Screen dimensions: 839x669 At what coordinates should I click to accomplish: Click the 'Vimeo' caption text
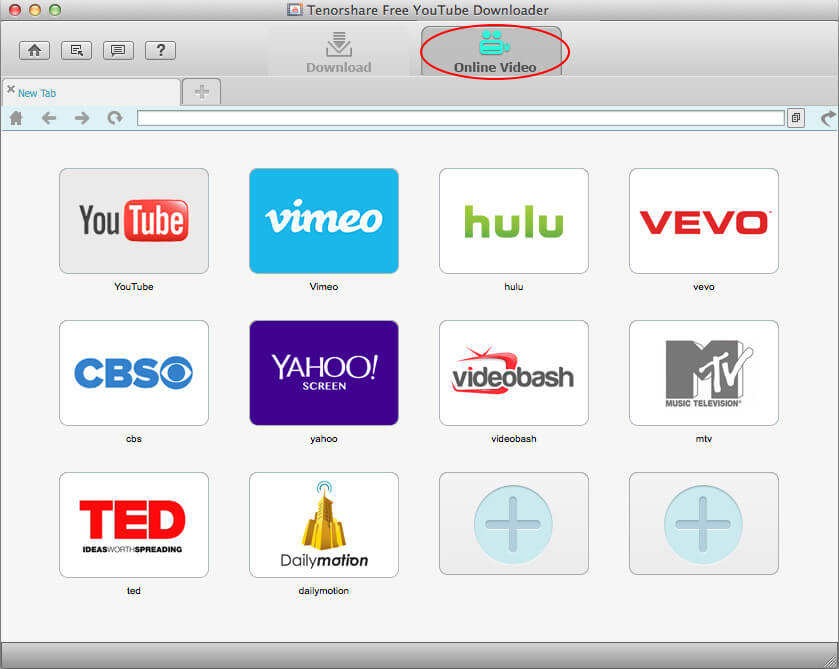pos(324,287)
